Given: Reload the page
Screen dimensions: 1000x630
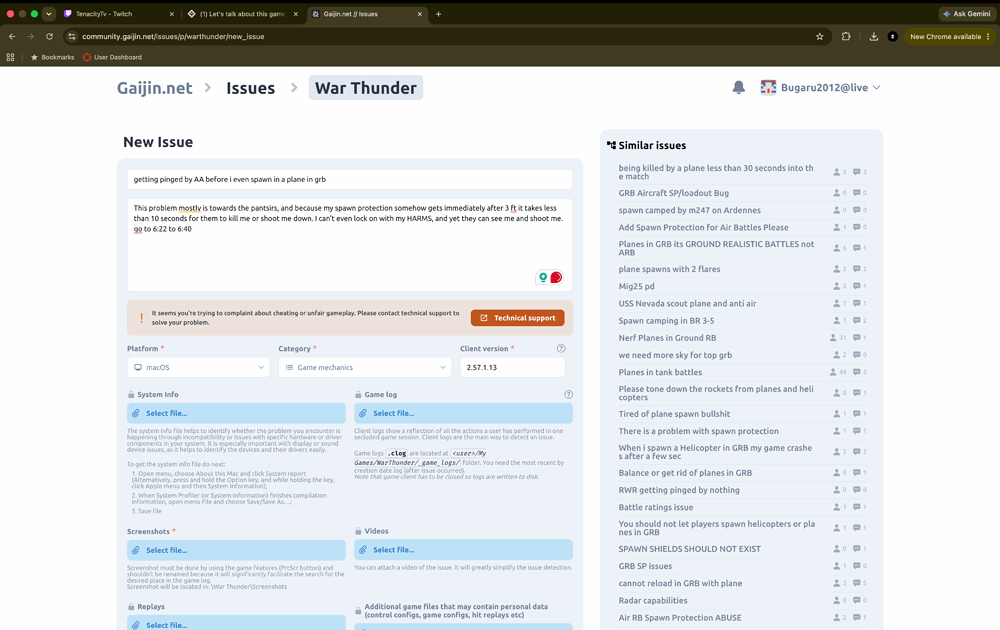Looking at the screenshot, I should click(x=49, y=36).
